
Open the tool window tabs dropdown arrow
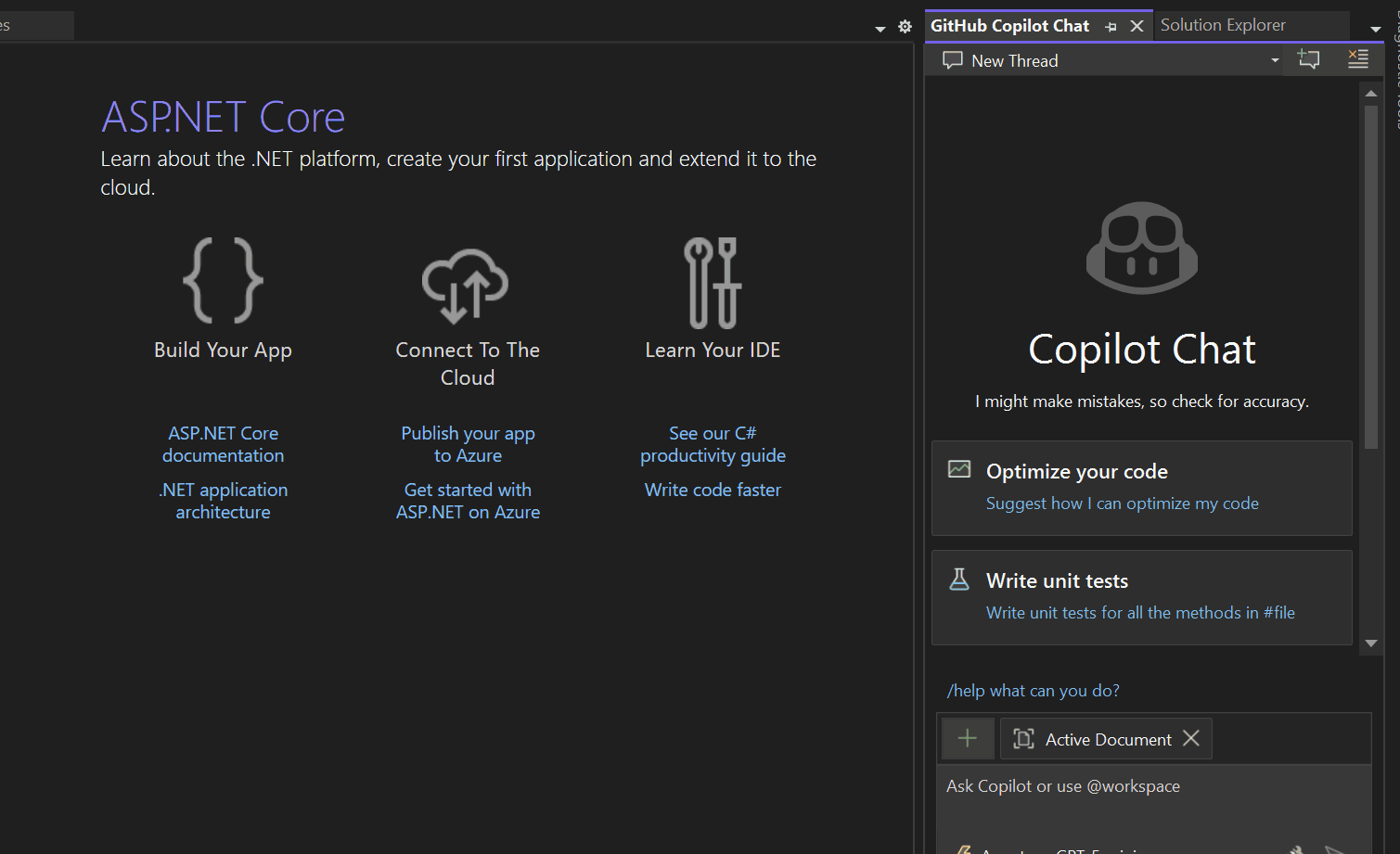click(1376, 29)
